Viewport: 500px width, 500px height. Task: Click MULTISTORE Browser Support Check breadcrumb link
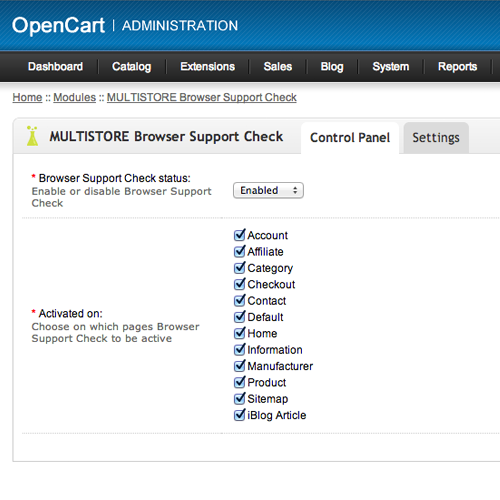coord(202,97)
